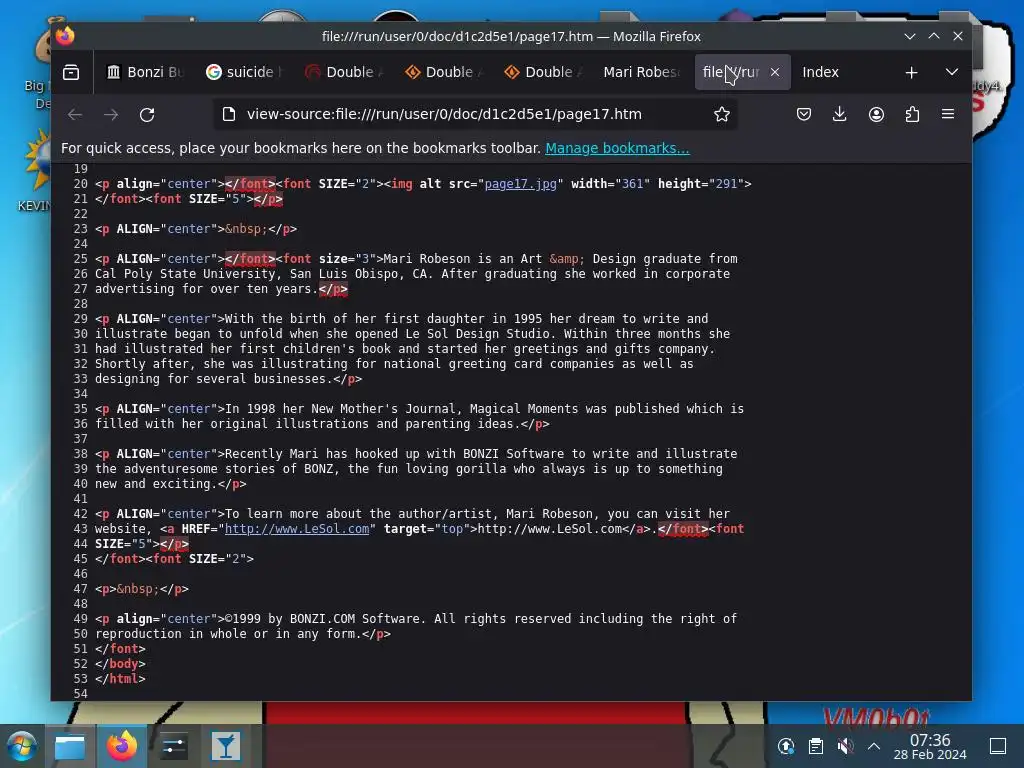Screen dimensions: 1024x768
Task: Open the page17.jpg source link
Action: 520,184
